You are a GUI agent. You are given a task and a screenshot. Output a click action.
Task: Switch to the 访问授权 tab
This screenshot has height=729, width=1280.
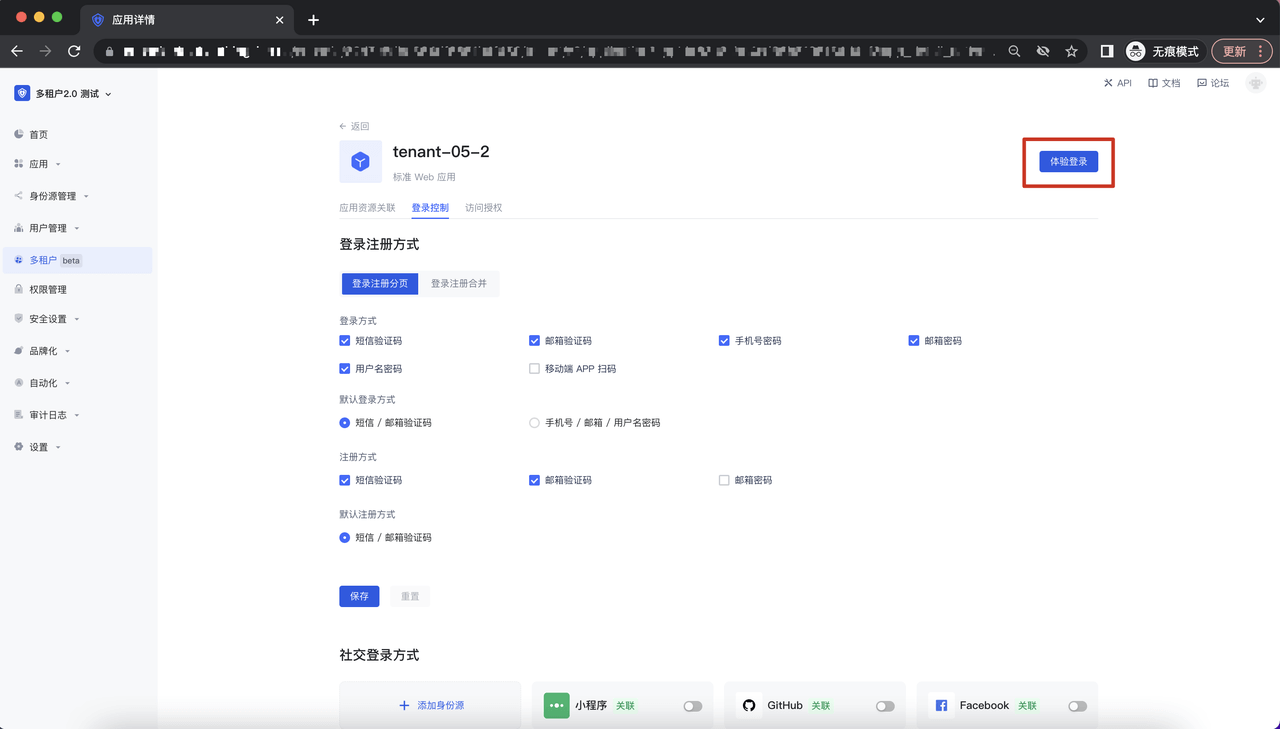click(x=483, y=208)
